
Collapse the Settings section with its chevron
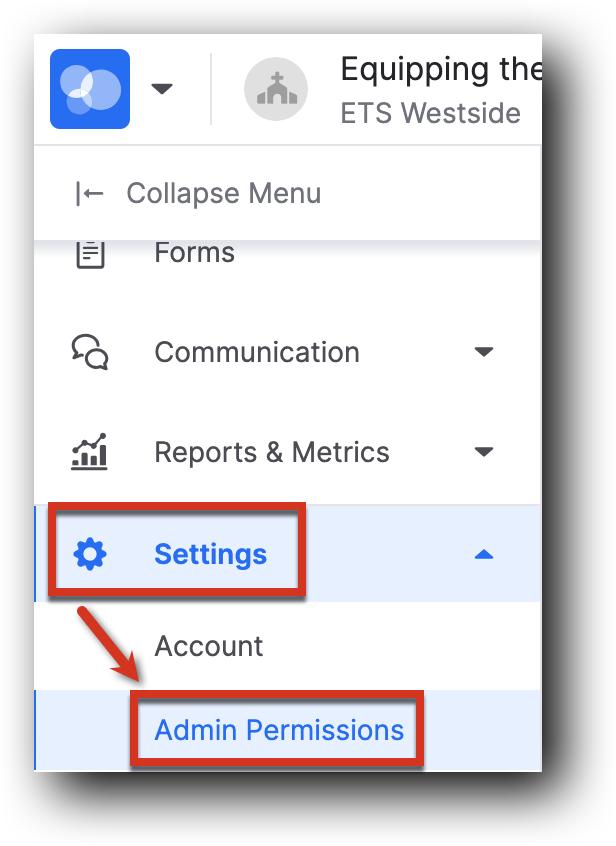coord(483,553)
